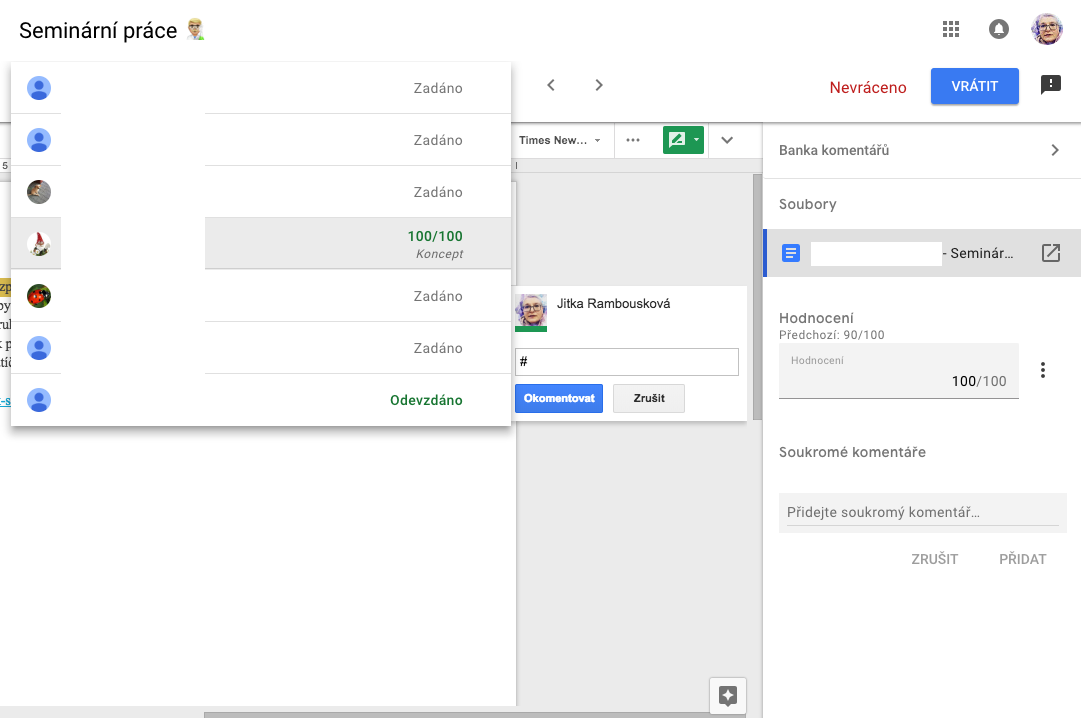Expand Banka komentářů panel
1081x718 pixels.
922,150
